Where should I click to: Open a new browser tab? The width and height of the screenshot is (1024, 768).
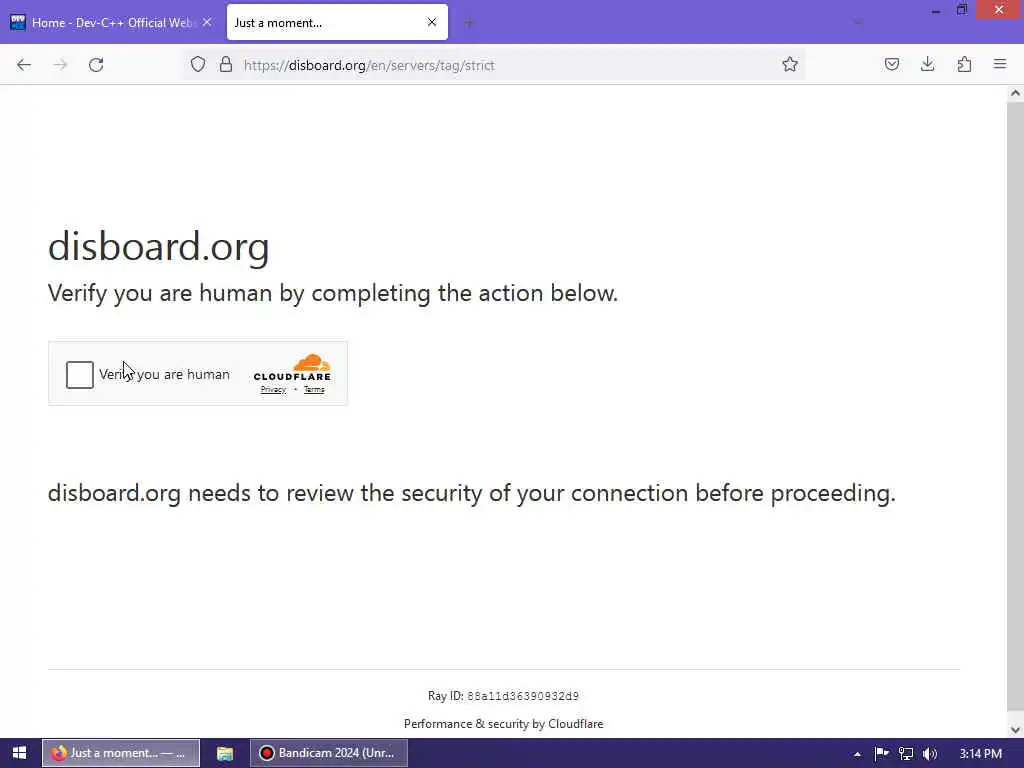[x=469, y=23]
